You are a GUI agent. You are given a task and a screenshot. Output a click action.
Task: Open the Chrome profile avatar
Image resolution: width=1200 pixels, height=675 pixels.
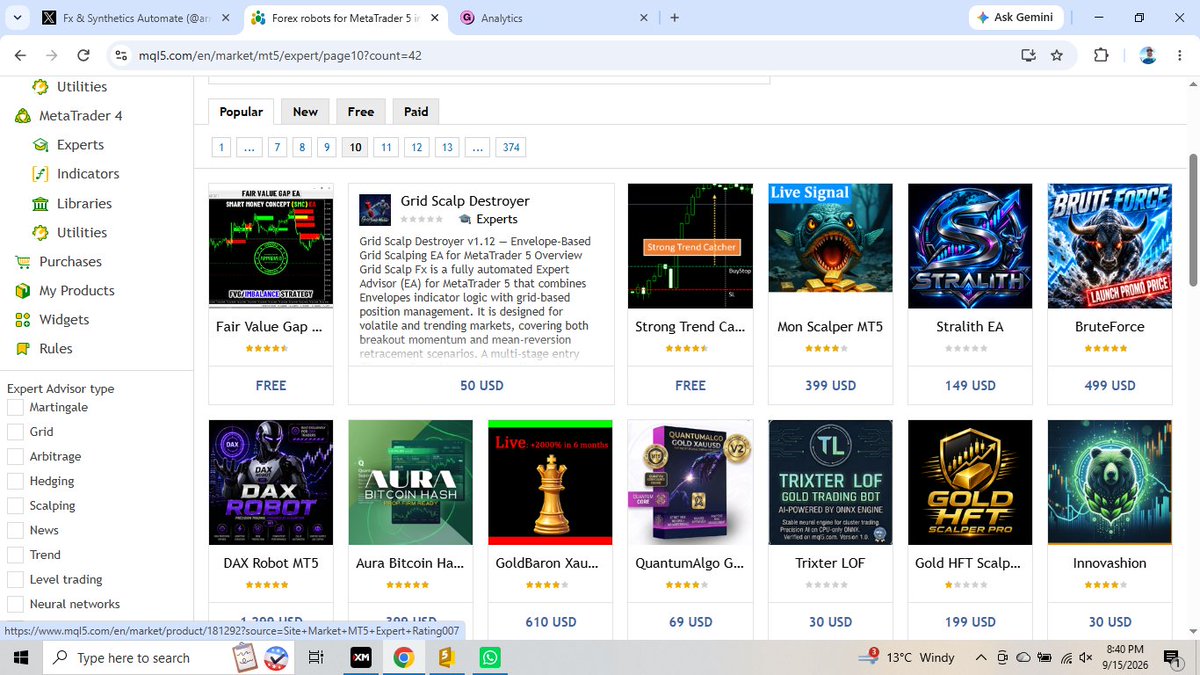point(1148,55)
